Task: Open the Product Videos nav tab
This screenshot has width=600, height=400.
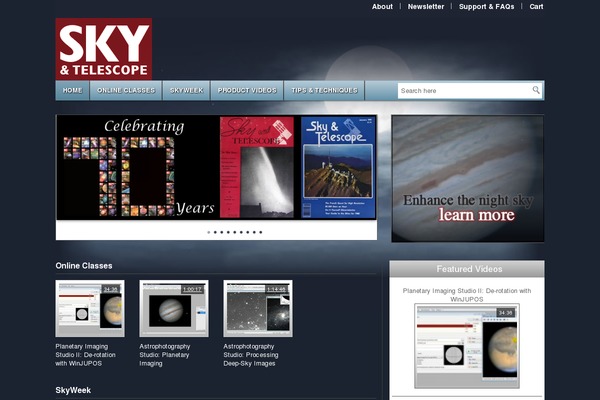Action: (x=247, y=90)
